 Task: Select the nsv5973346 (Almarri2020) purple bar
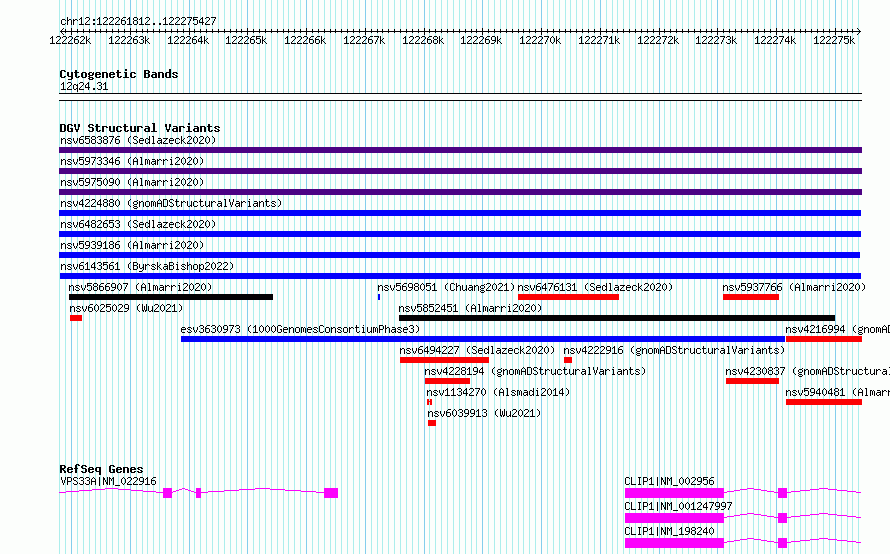[460, 171]
